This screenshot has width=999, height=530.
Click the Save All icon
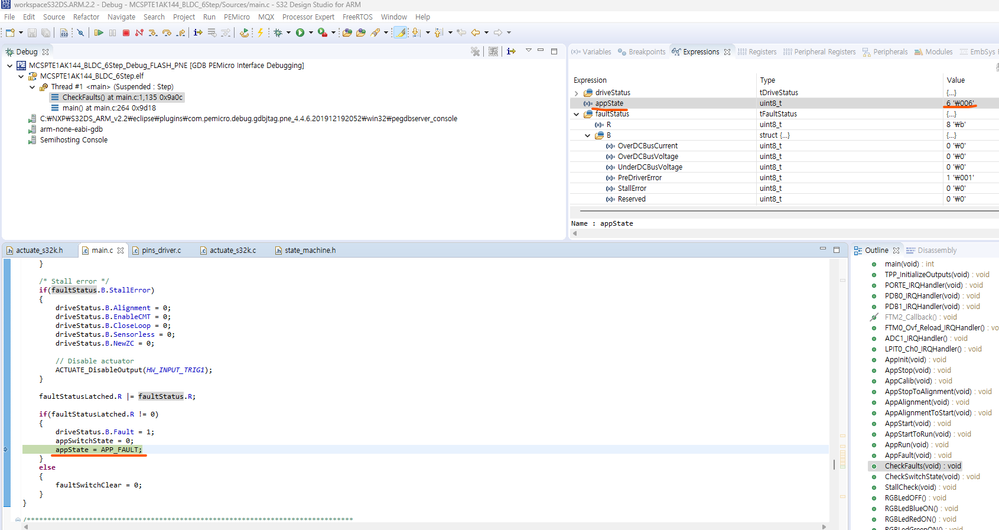[46, 32]
